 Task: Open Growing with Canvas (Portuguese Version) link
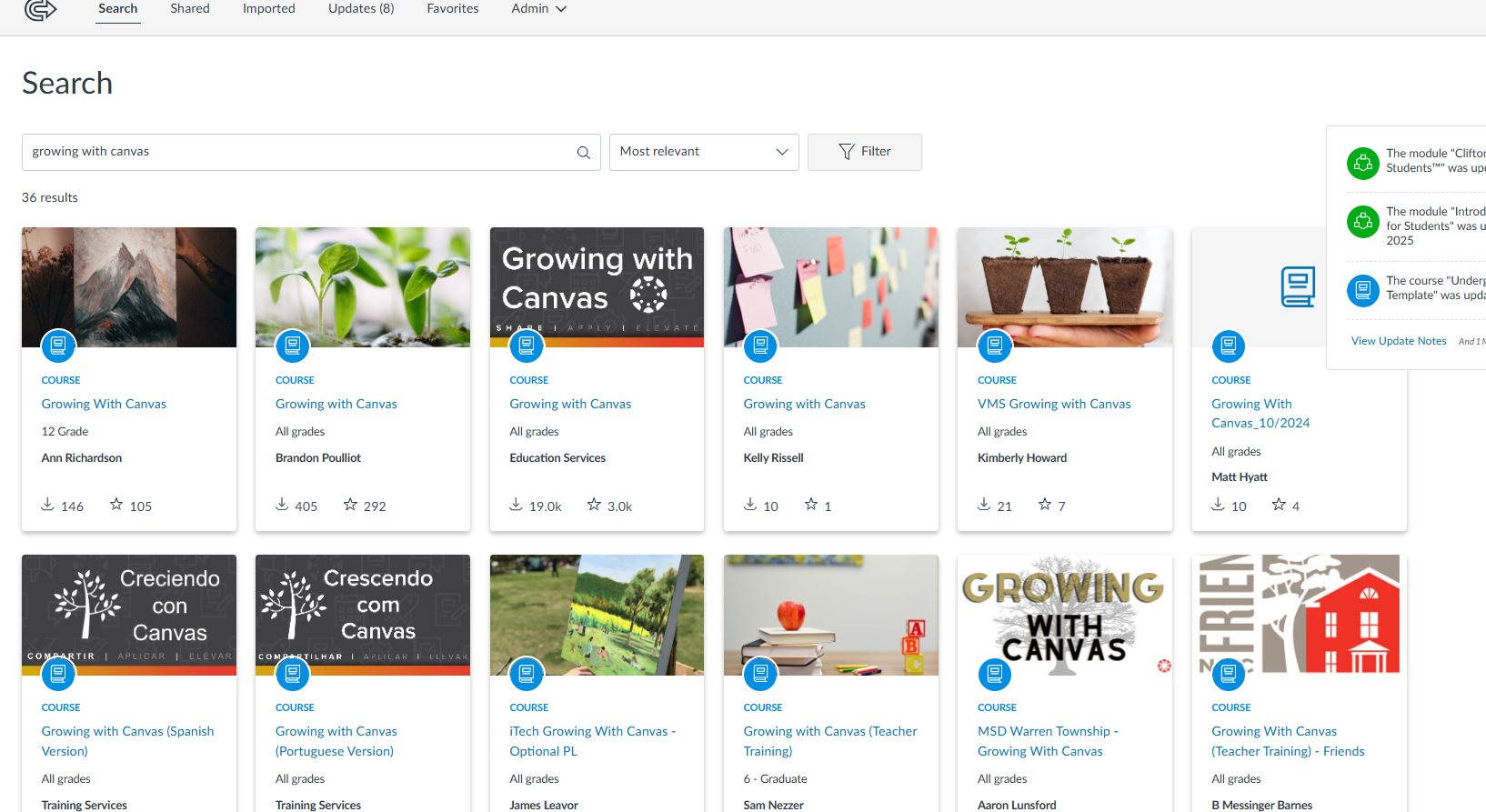tap(336, 741)
